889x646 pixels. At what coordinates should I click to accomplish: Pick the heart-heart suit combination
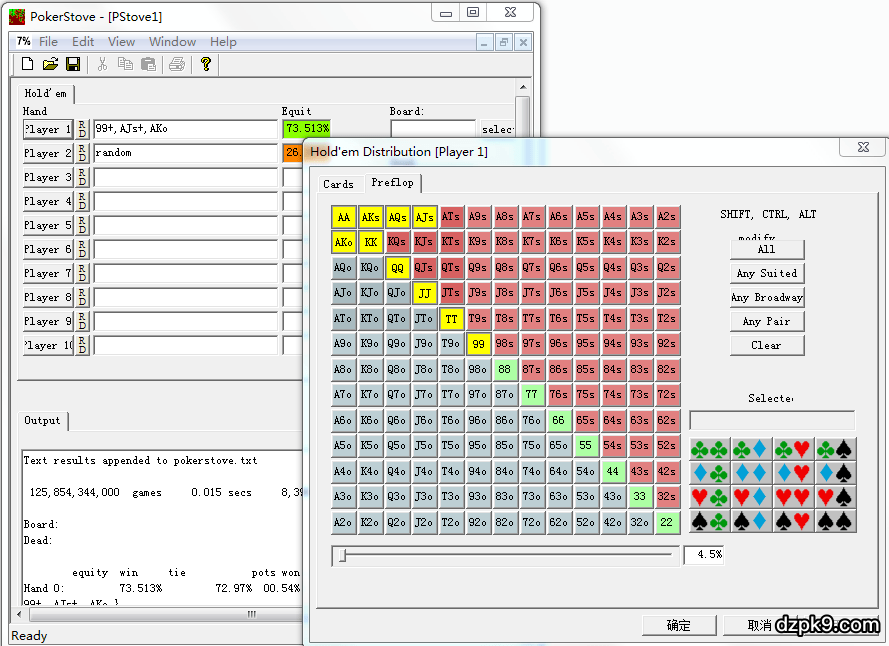click(794, 497)
